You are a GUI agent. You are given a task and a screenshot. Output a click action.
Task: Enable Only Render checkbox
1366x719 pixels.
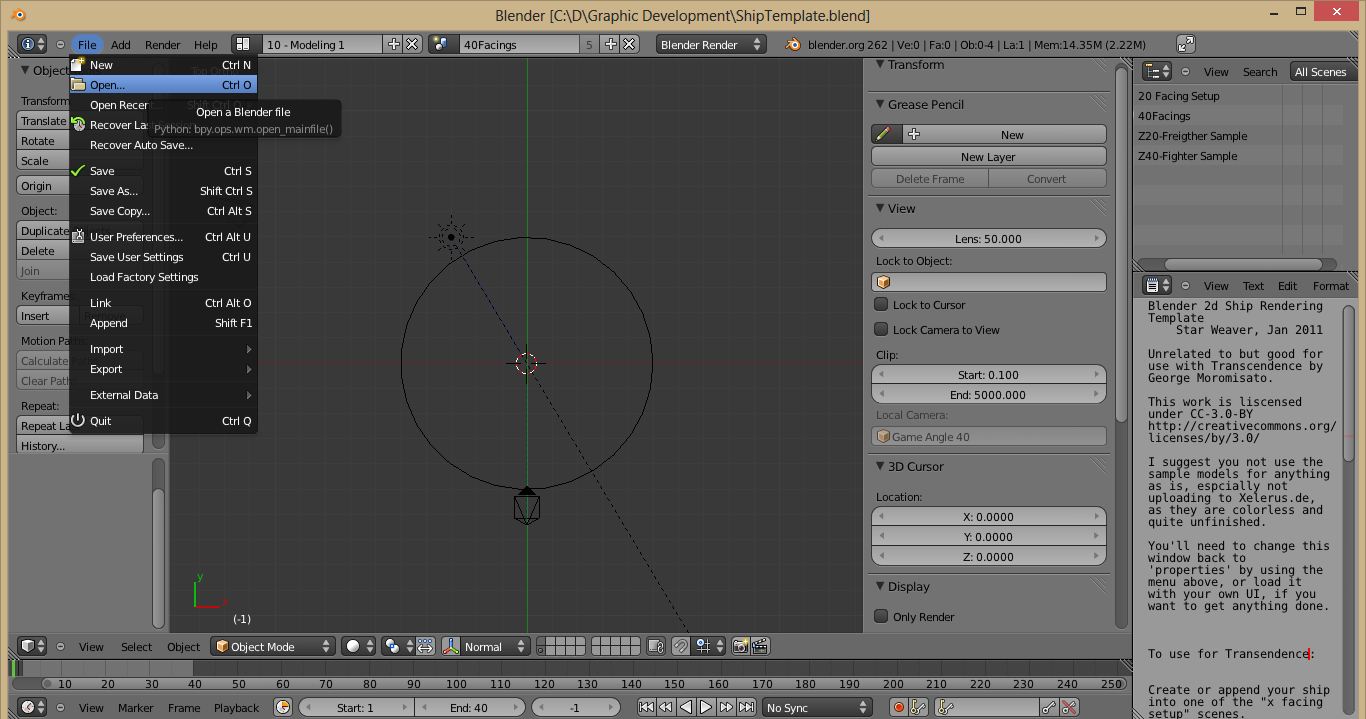[x=881, y=616]
